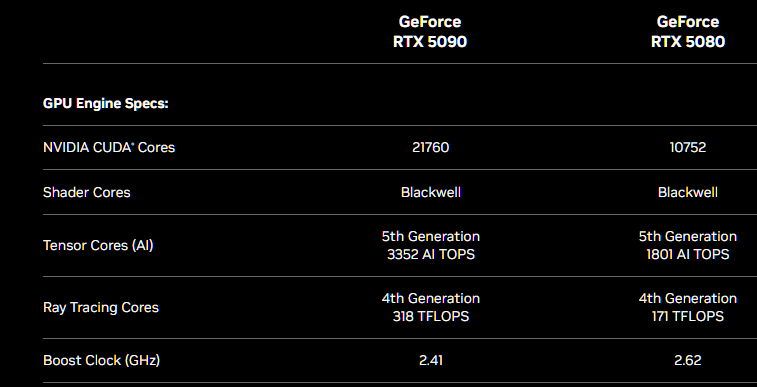The height and width of the screenshot is (387, 757).
Task: Click the NVIDIA CUDA Cores row label
Action: click(109, 147)
